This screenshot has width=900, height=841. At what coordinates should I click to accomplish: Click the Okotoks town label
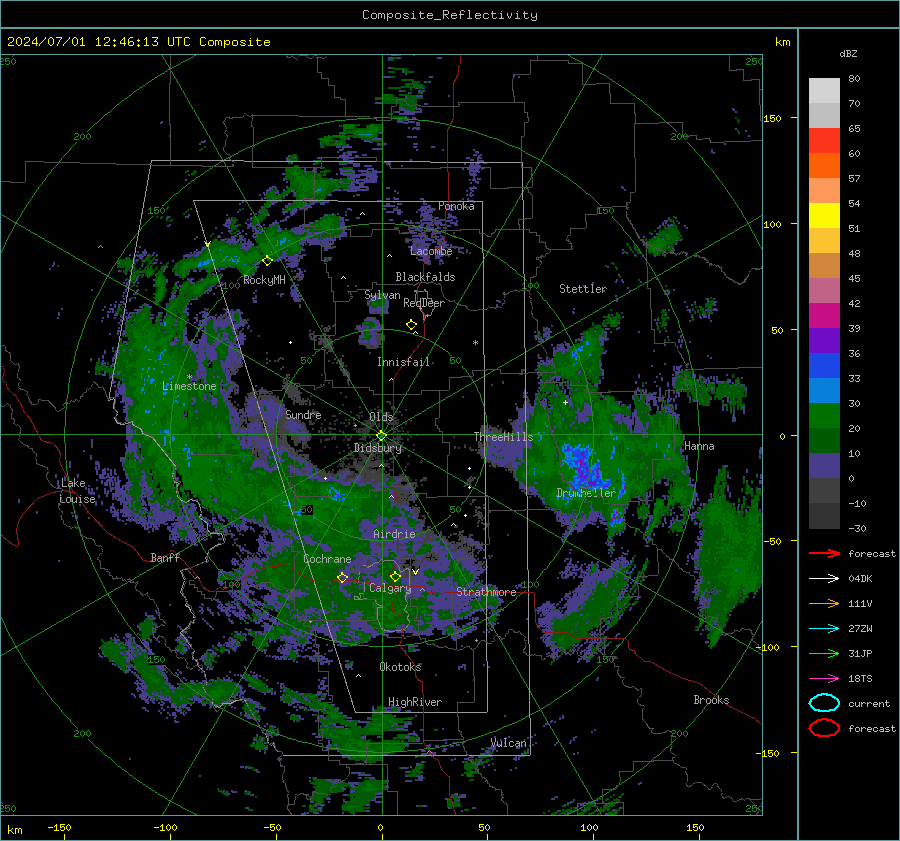click(400, 667)
